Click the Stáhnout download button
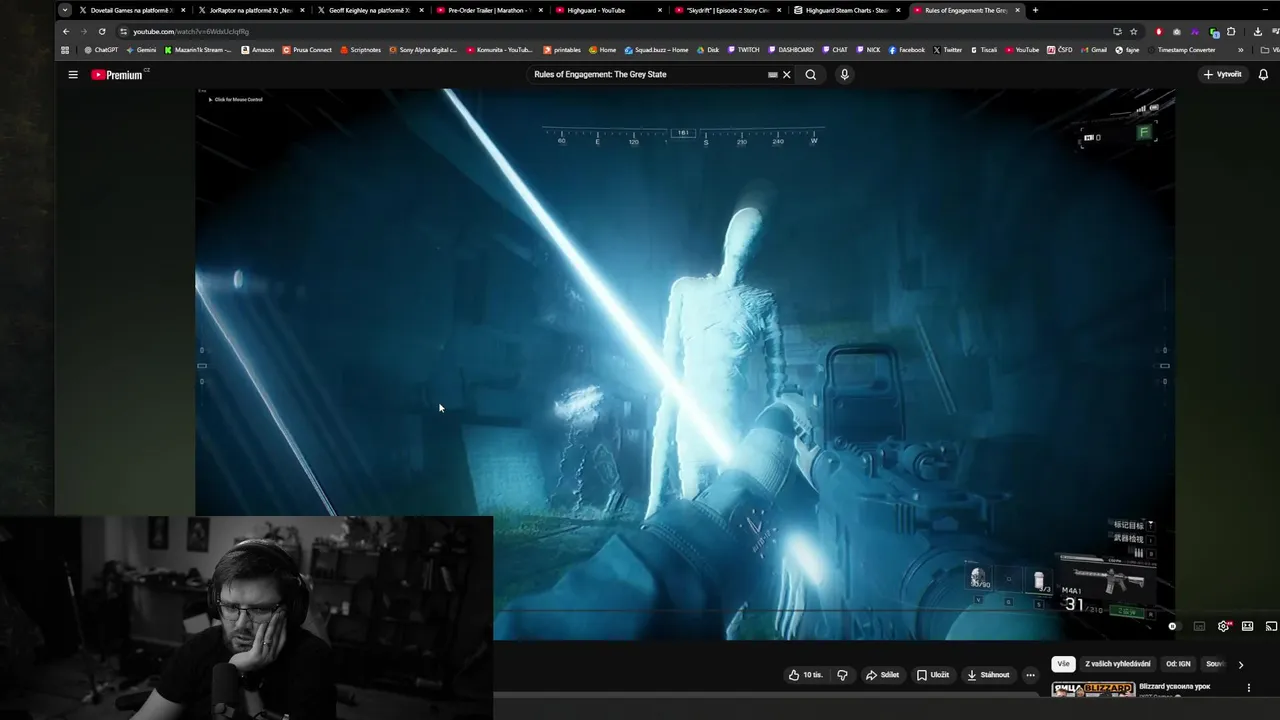 click(x=988, y=675)
